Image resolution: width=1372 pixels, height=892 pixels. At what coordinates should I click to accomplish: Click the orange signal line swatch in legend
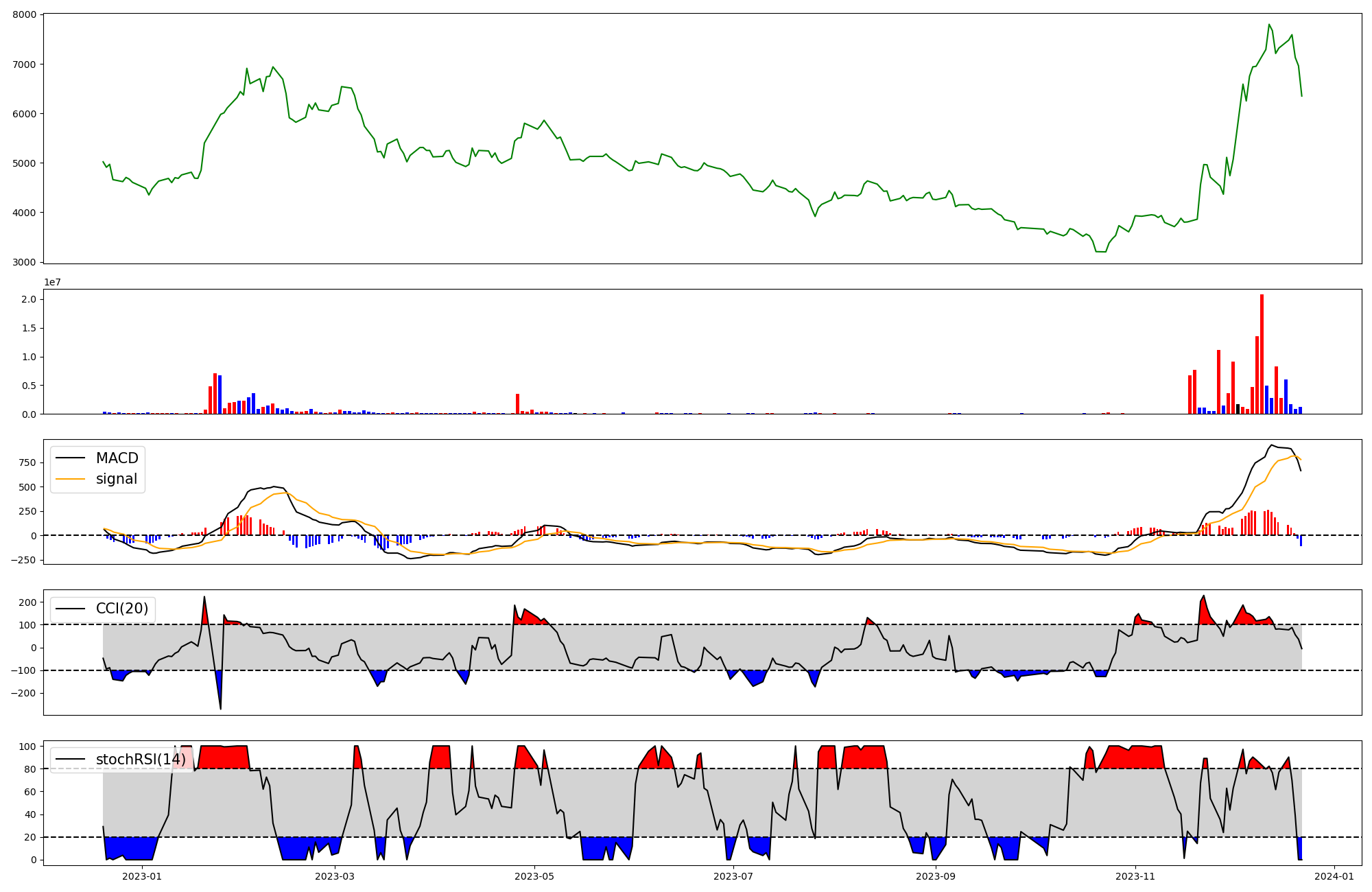[70, 479]
